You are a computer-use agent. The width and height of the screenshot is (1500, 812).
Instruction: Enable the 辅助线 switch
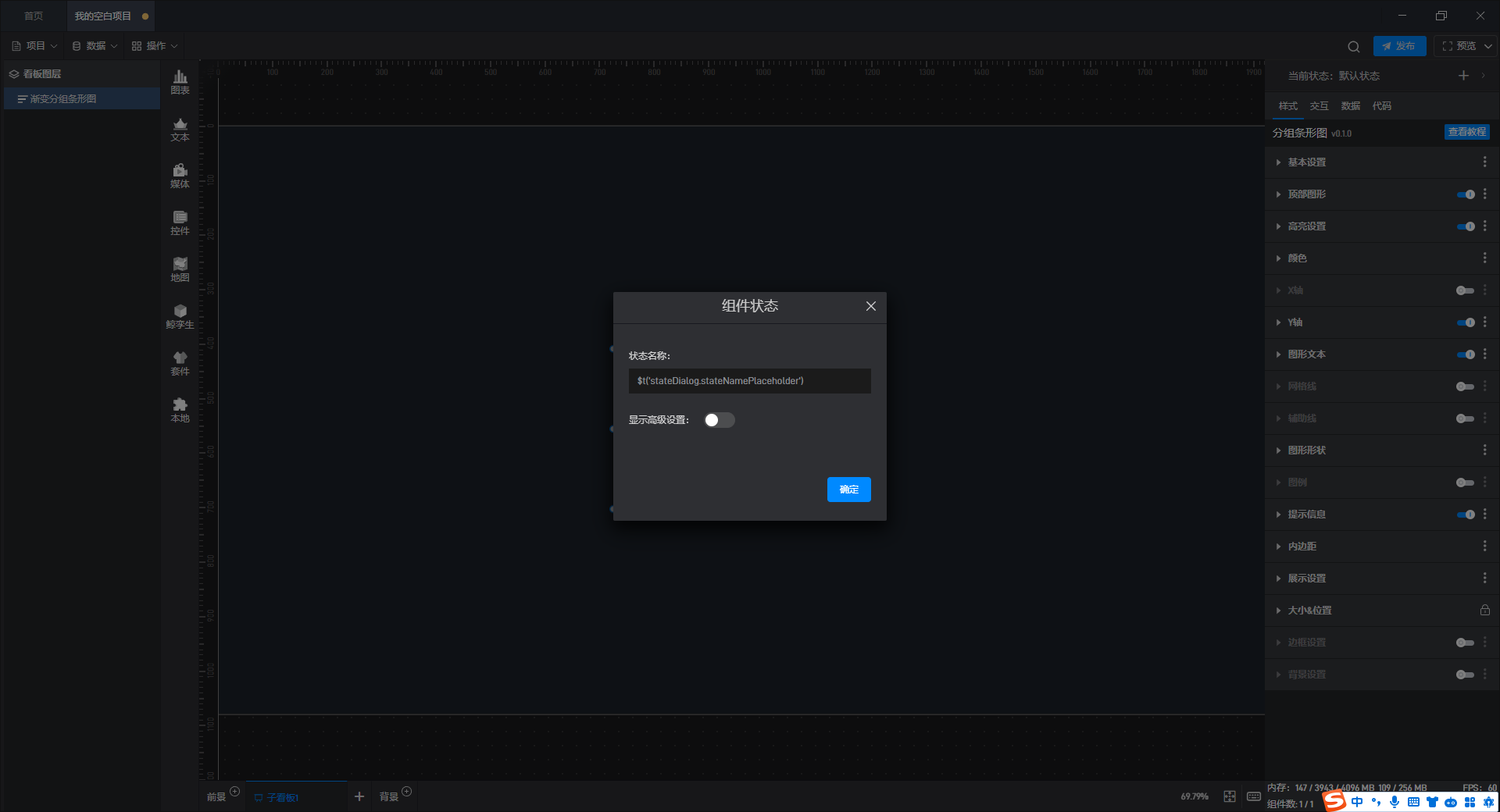click(x=1466, y=418)
